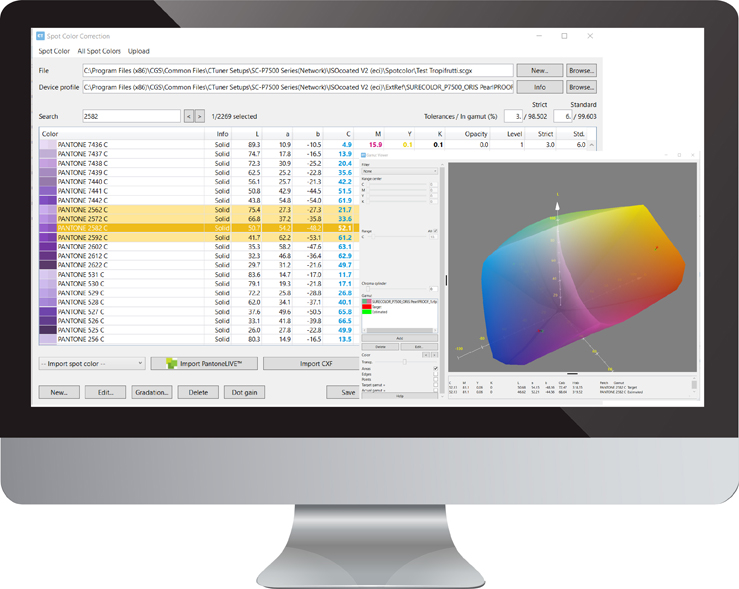This screenshot has height=589, width=739.
Task: Go to next search result arrow
Action: (x=199, y=116)
